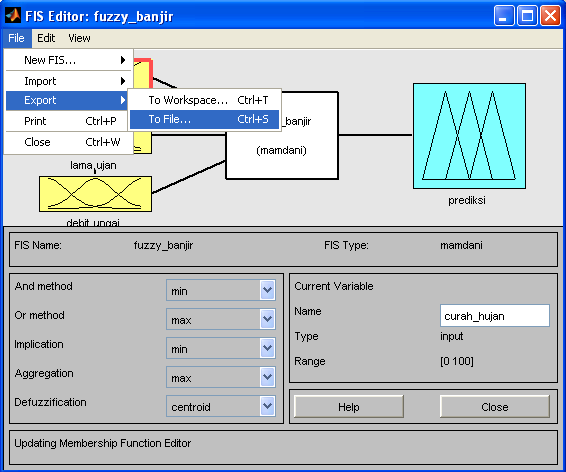Click the curah_hujan Name input field
The height and width of the screenshot is (472, 566).
[495, 316]
